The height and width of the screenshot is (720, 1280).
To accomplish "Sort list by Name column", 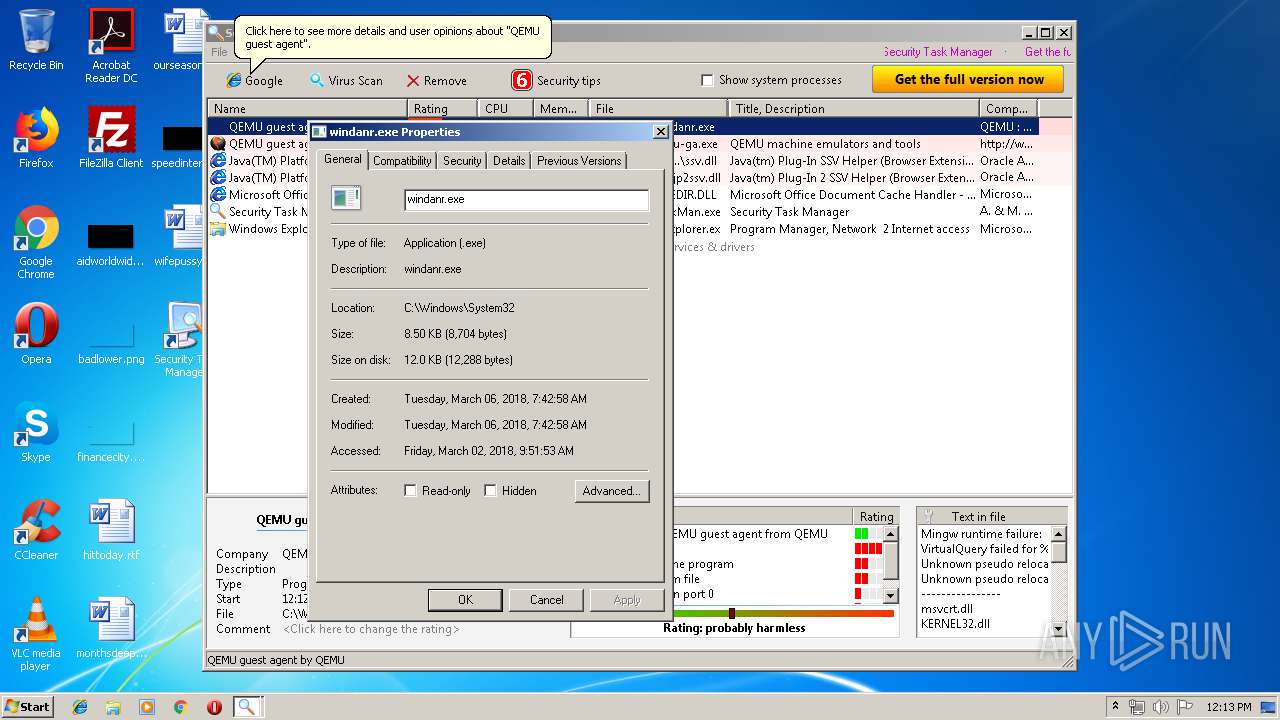I will [x=307, y=109].
